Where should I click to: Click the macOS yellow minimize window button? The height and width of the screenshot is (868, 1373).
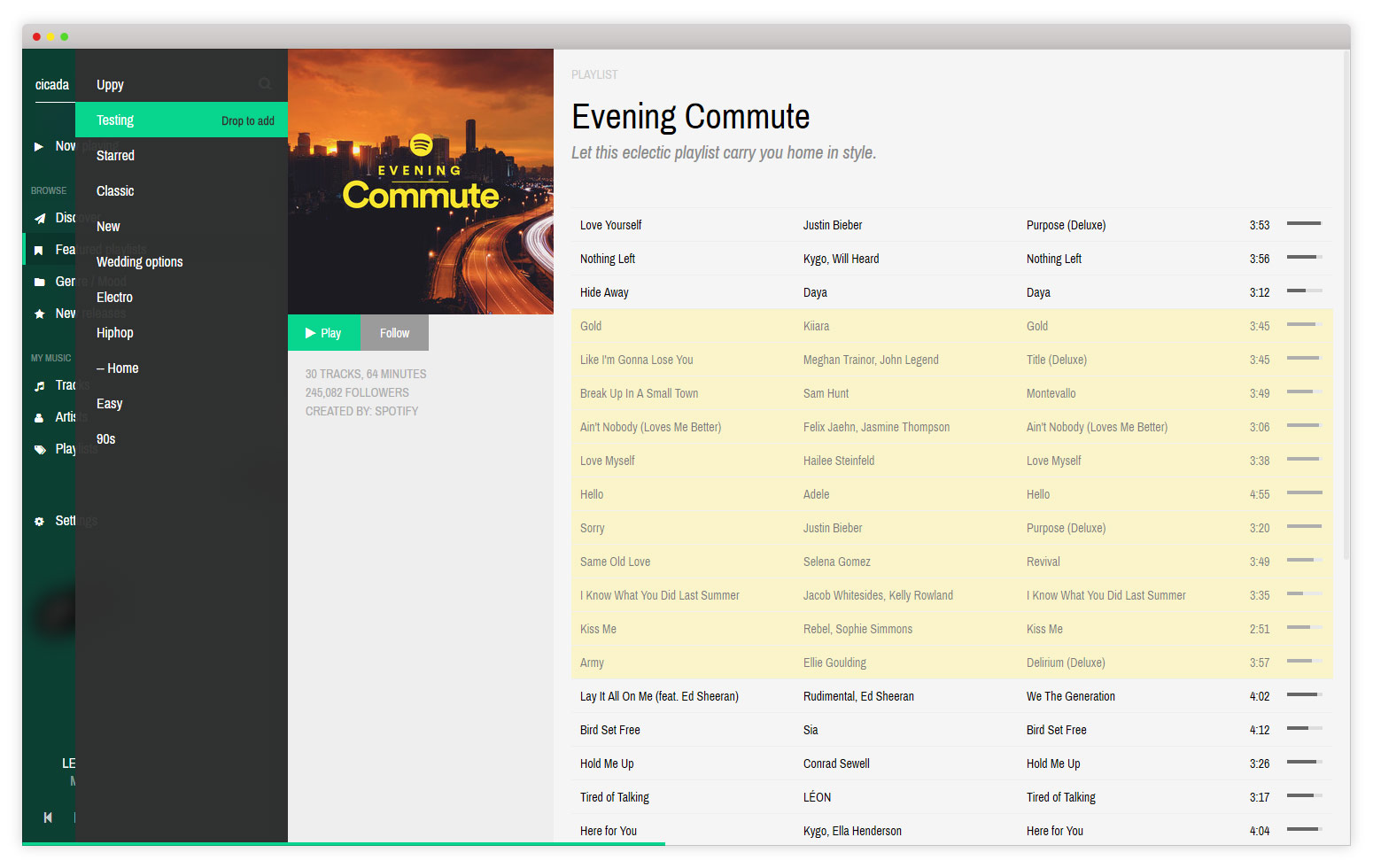point(50,36)
